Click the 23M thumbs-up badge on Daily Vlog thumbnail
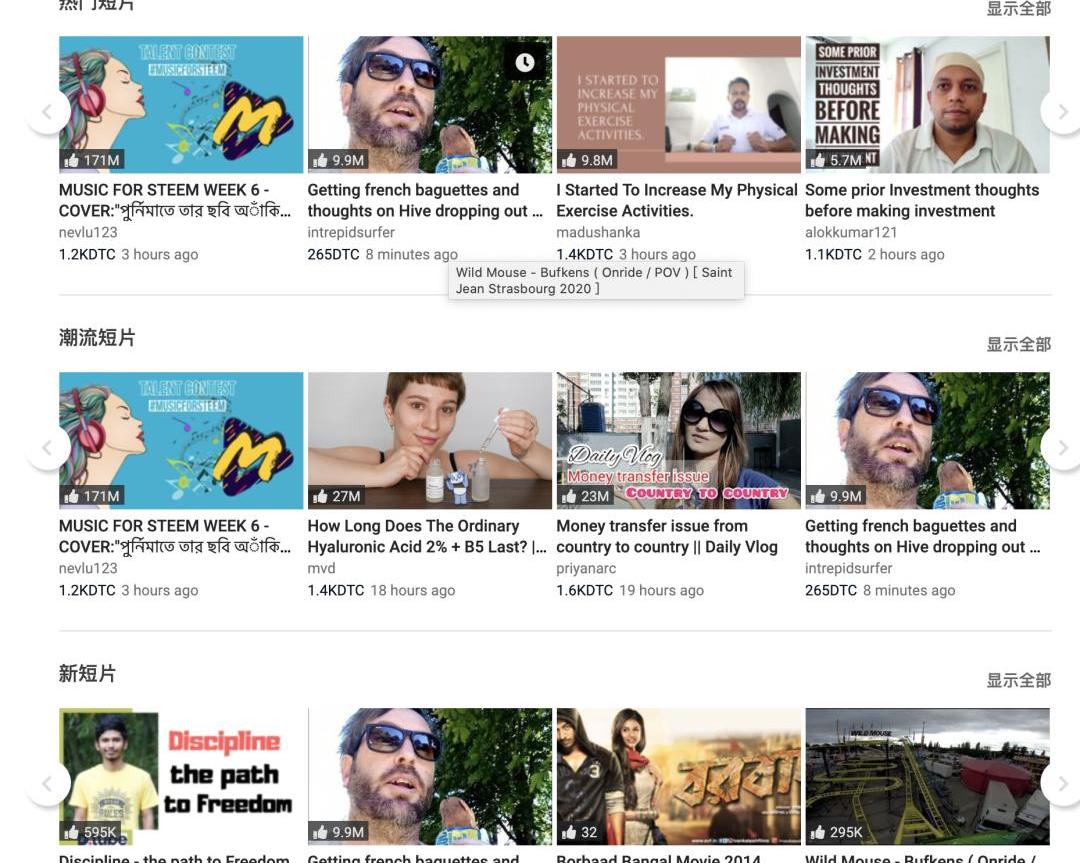1080x863 pixels. coord(585,496)
